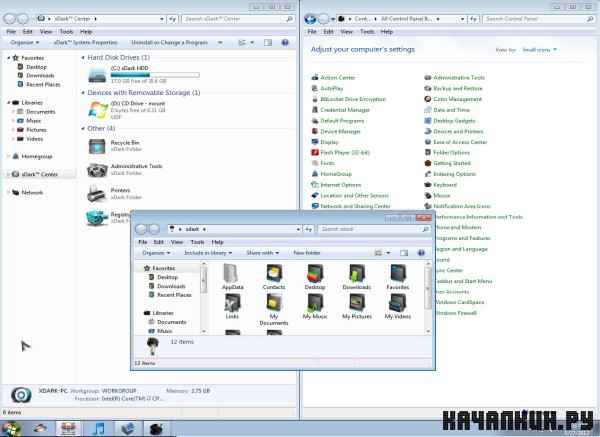
Task: Click the Search Control Panel field
Action: (x=538, y=19)
